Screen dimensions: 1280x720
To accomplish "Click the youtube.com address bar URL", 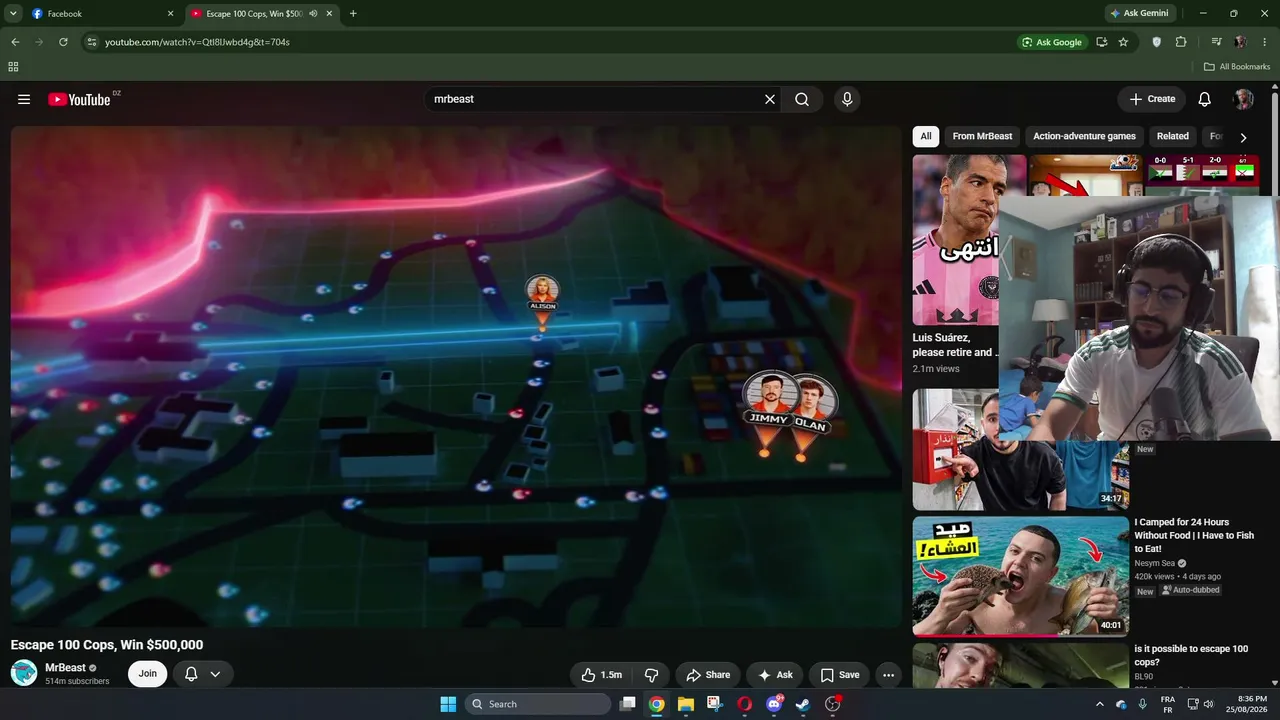I will point(197,42).
